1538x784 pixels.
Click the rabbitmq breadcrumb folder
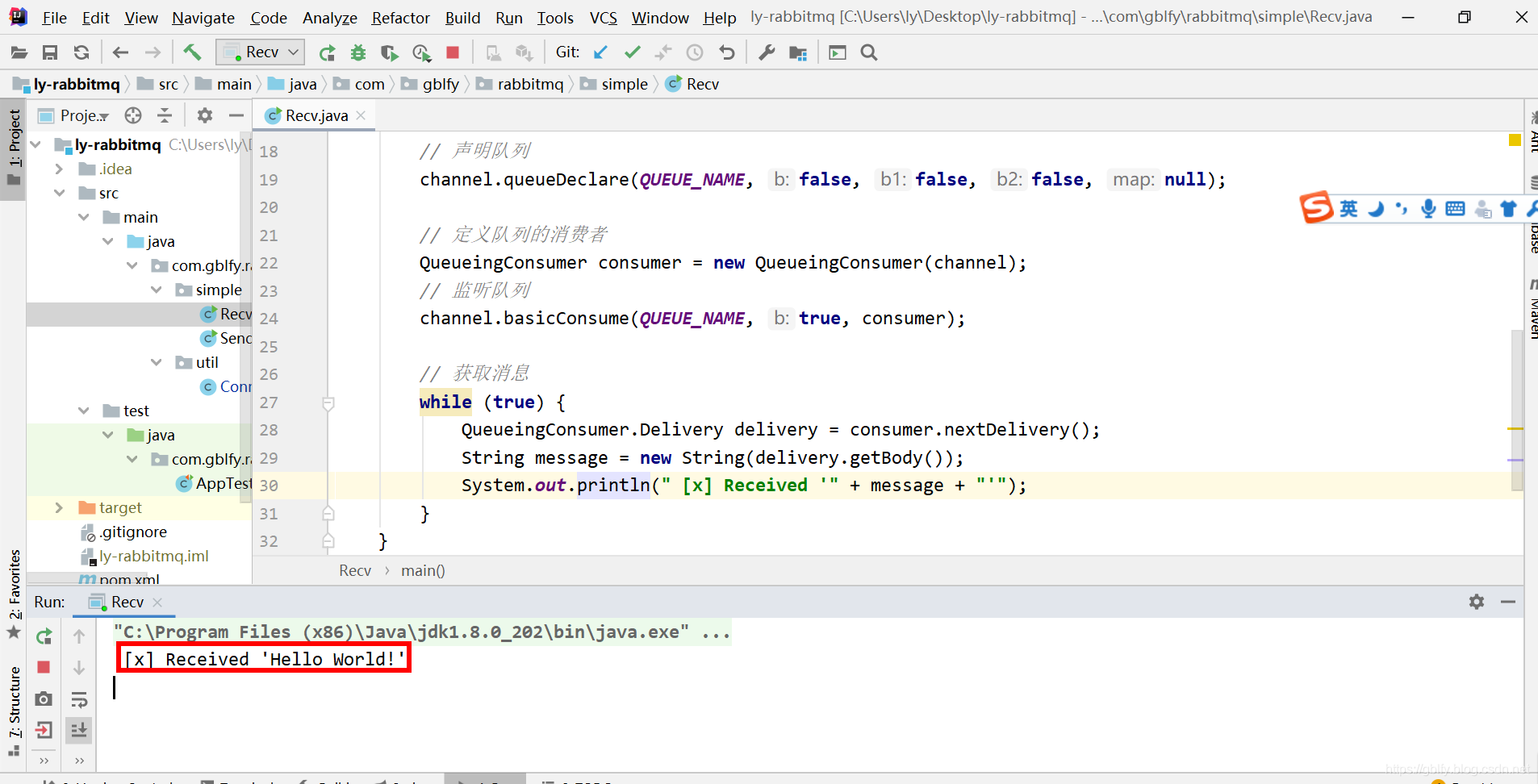520,84
